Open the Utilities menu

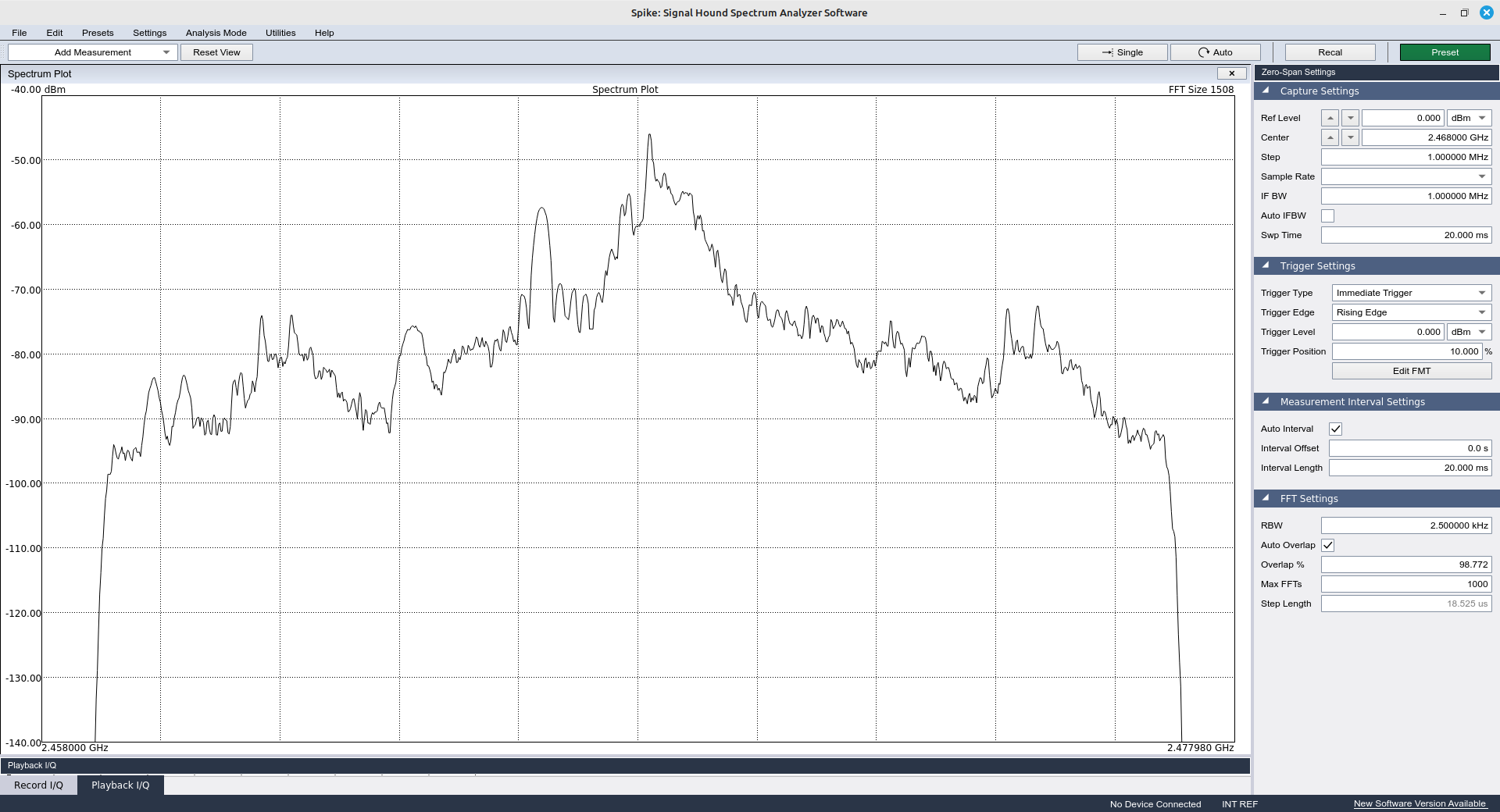click(280, 33)
